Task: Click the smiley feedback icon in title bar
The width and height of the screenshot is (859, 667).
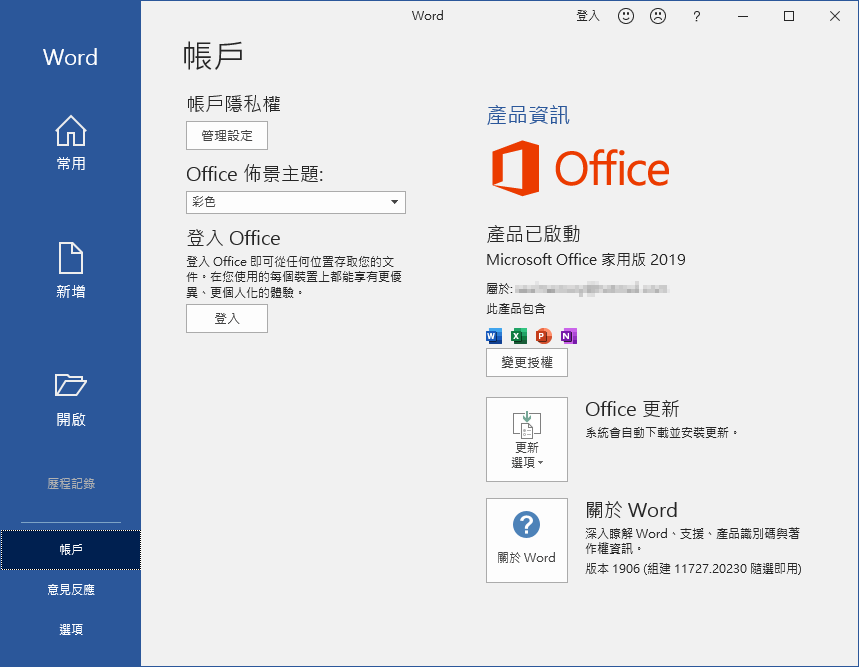Action: [626, 16]
